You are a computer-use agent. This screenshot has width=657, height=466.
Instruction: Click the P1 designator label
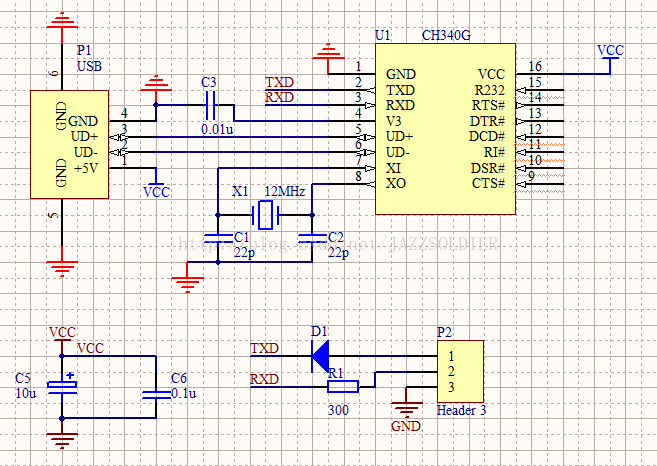pos(84,50)
